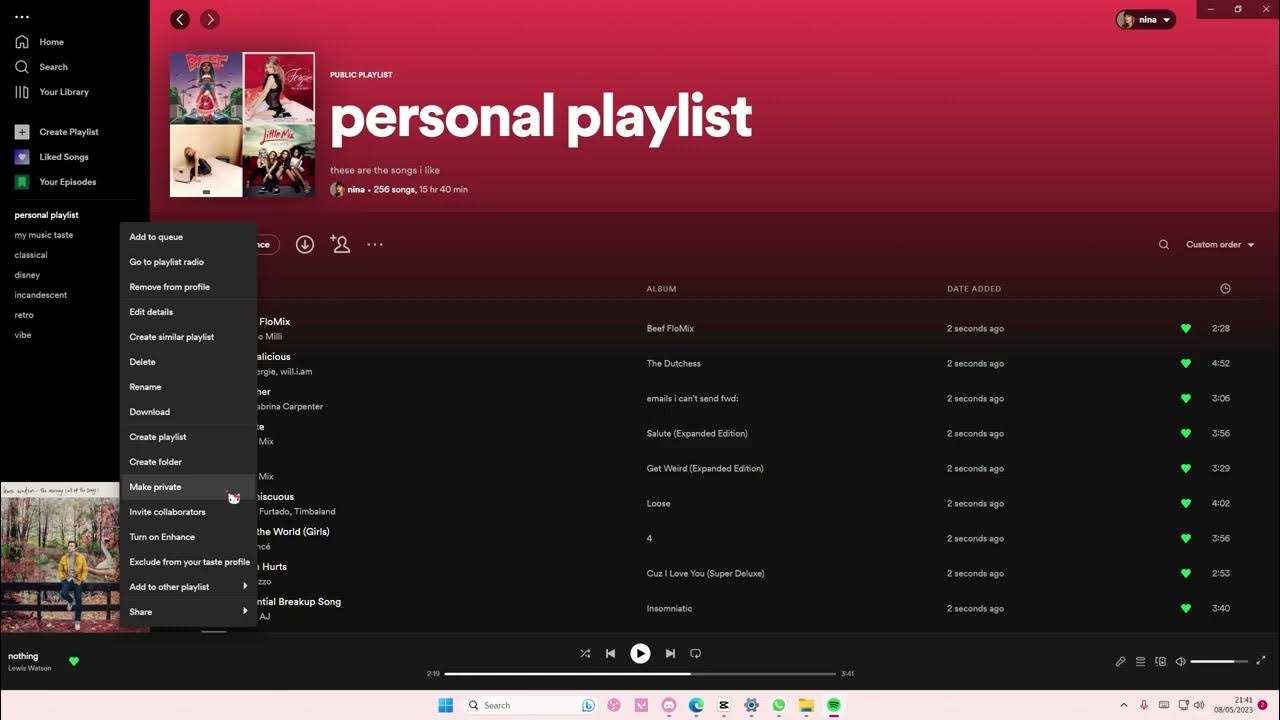Open 'my music taste' playlist in sidebar
The height and width of the screenshot is (720, 1280).
click(x=44, y=235)
